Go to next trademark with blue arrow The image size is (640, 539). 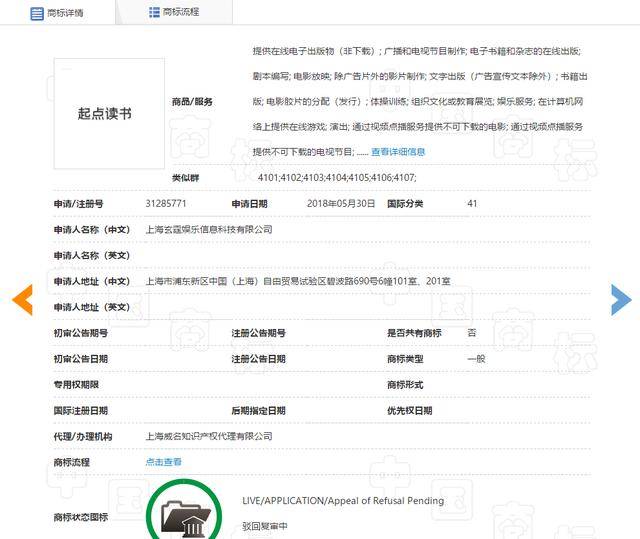621,300
